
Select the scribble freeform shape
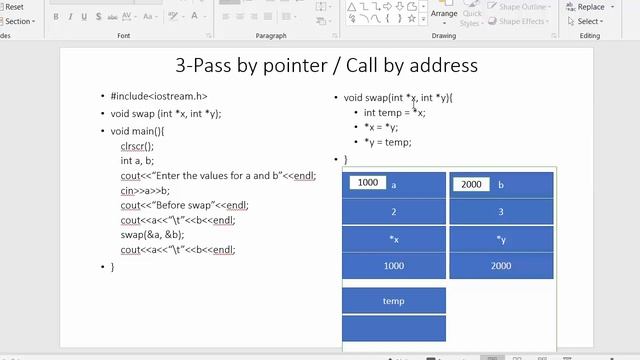coord(352,19)
